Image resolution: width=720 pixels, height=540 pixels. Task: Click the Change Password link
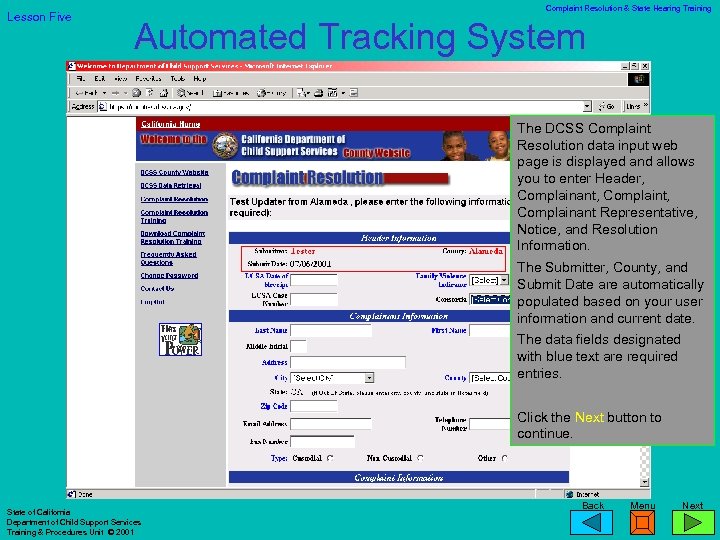coord(169,276)
